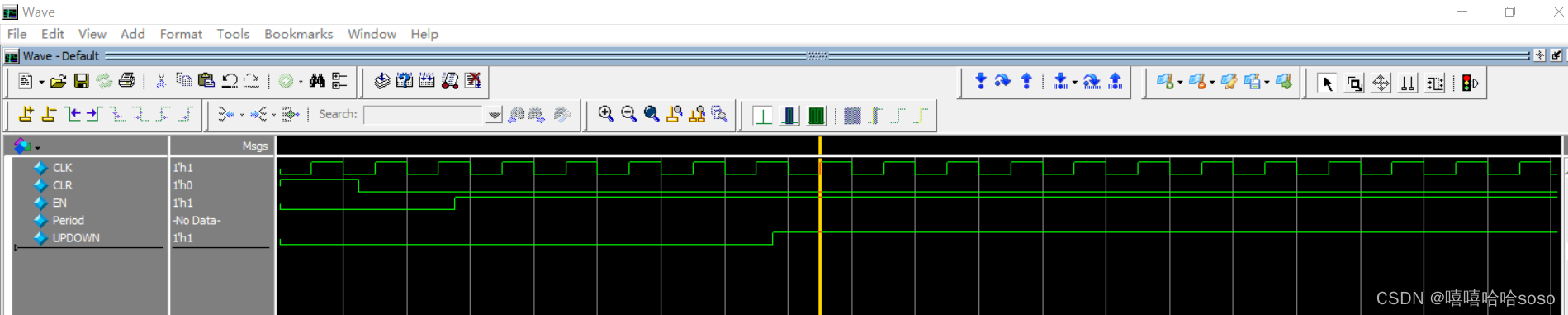Image resolution: width=1568 pixels, height=315 pixels.
Task: Click the Add Bookmark flag icon
Action: click(1164, 81)
